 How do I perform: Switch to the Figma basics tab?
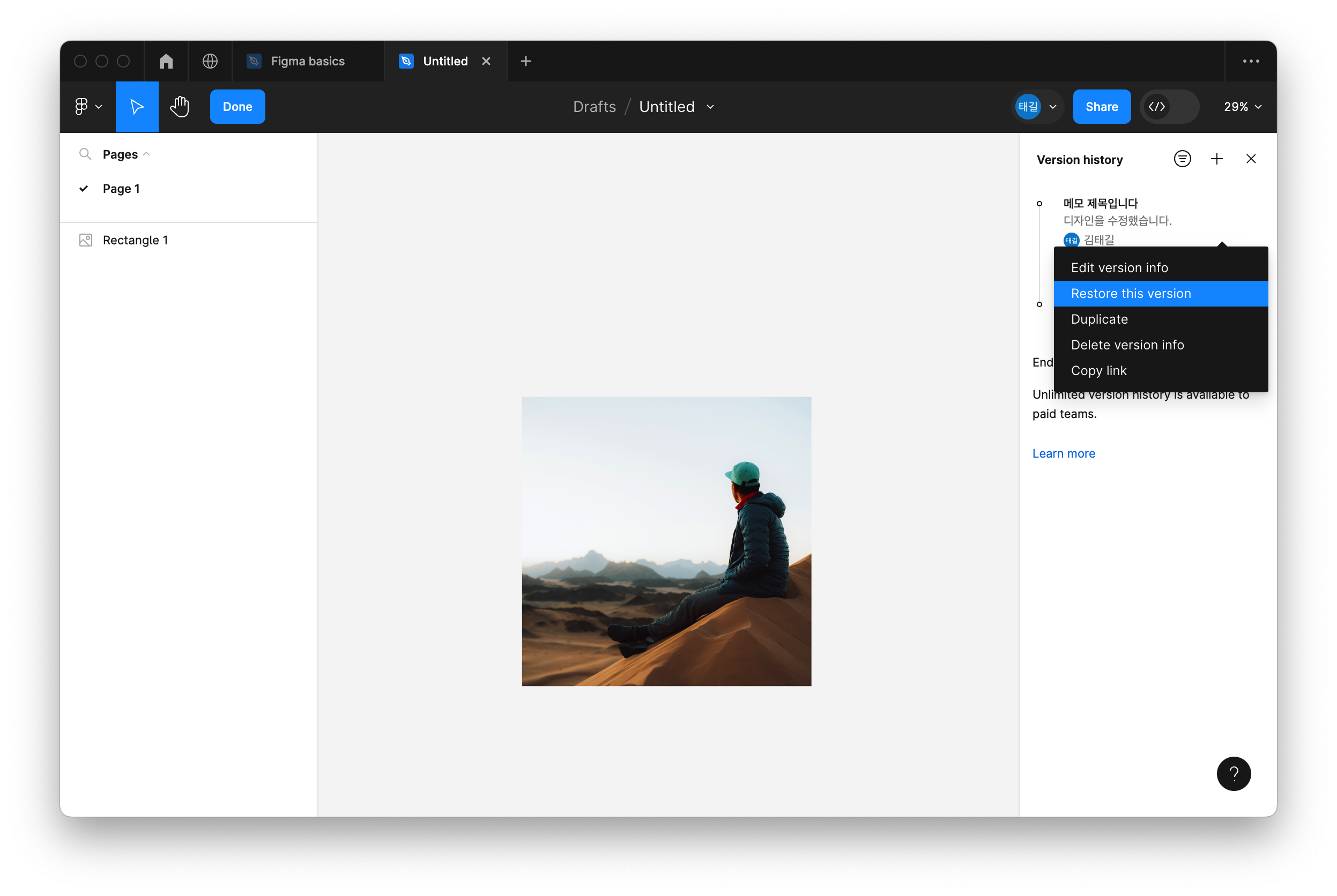click(x=307, y=61)
